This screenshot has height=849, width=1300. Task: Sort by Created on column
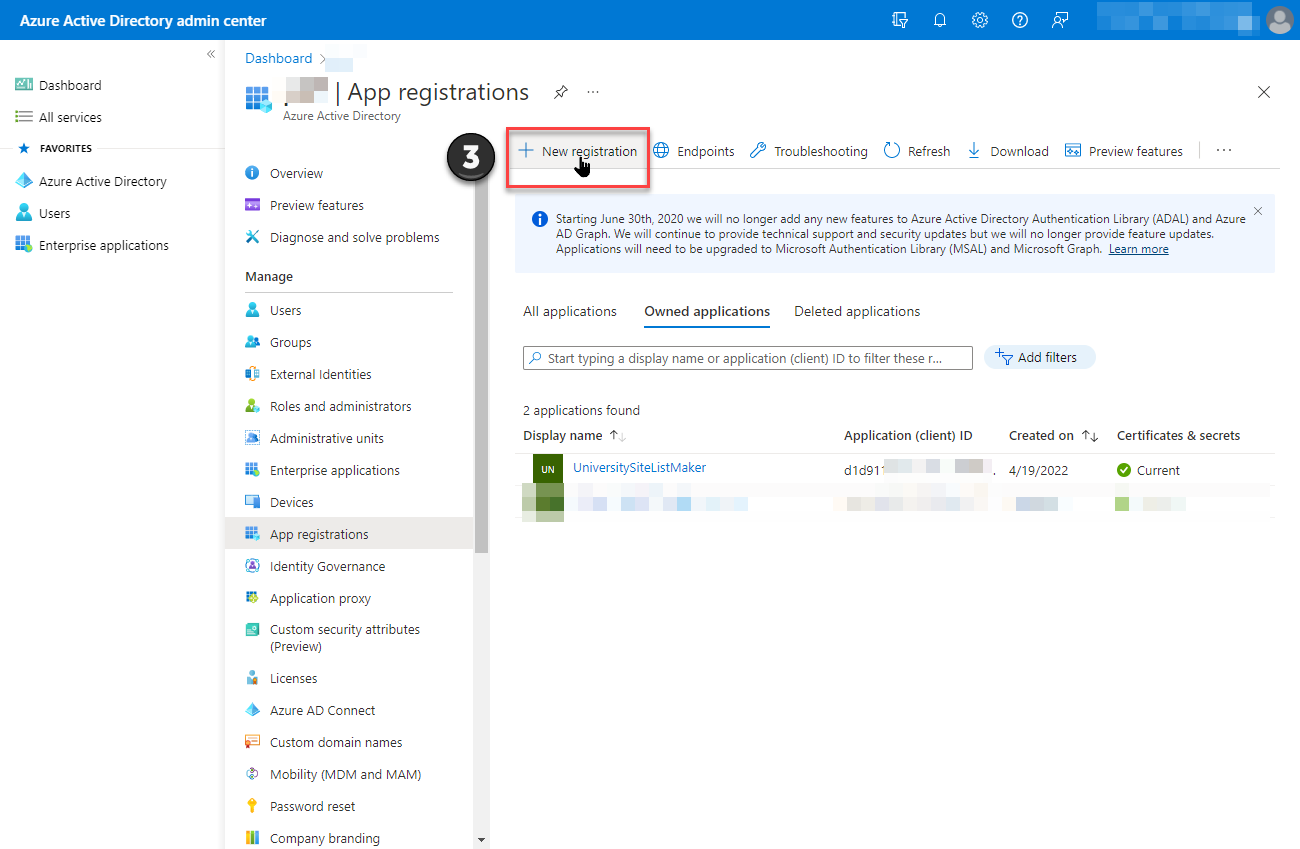[x=1054, y=436]
